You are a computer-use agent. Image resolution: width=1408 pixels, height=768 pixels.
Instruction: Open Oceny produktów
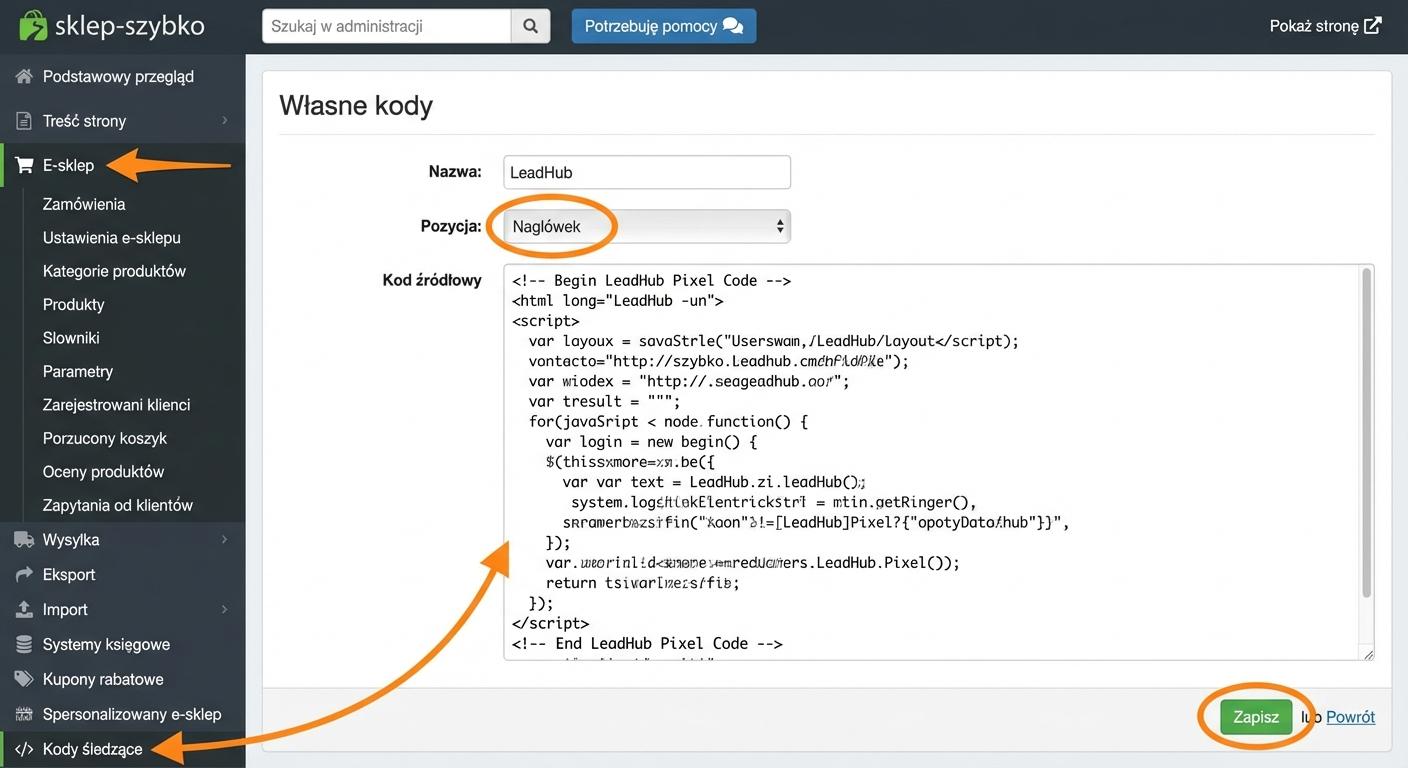pos(103,472)
